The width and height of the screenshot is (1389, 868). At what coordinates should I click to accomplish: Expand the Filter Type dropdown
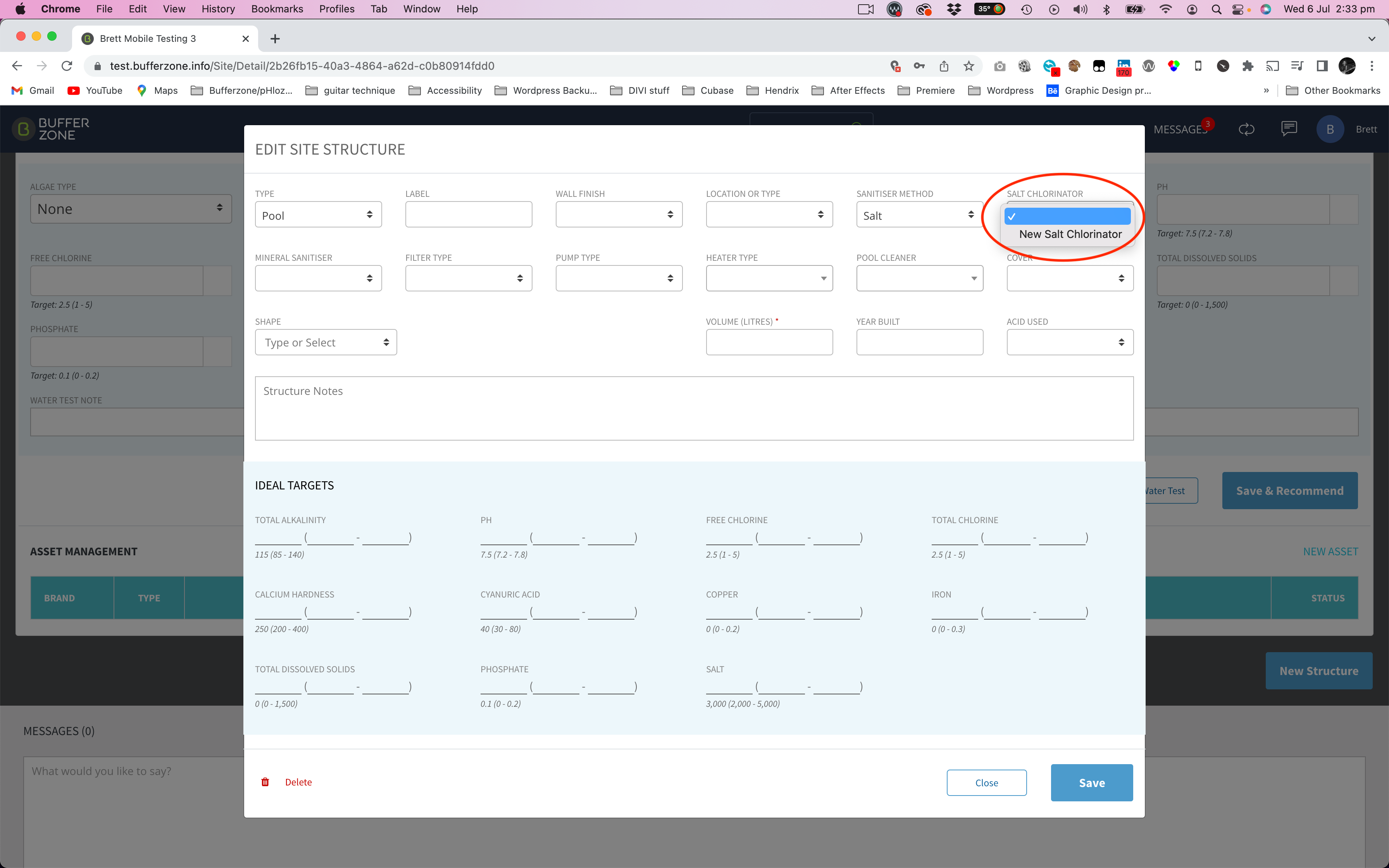pos(468,279)
